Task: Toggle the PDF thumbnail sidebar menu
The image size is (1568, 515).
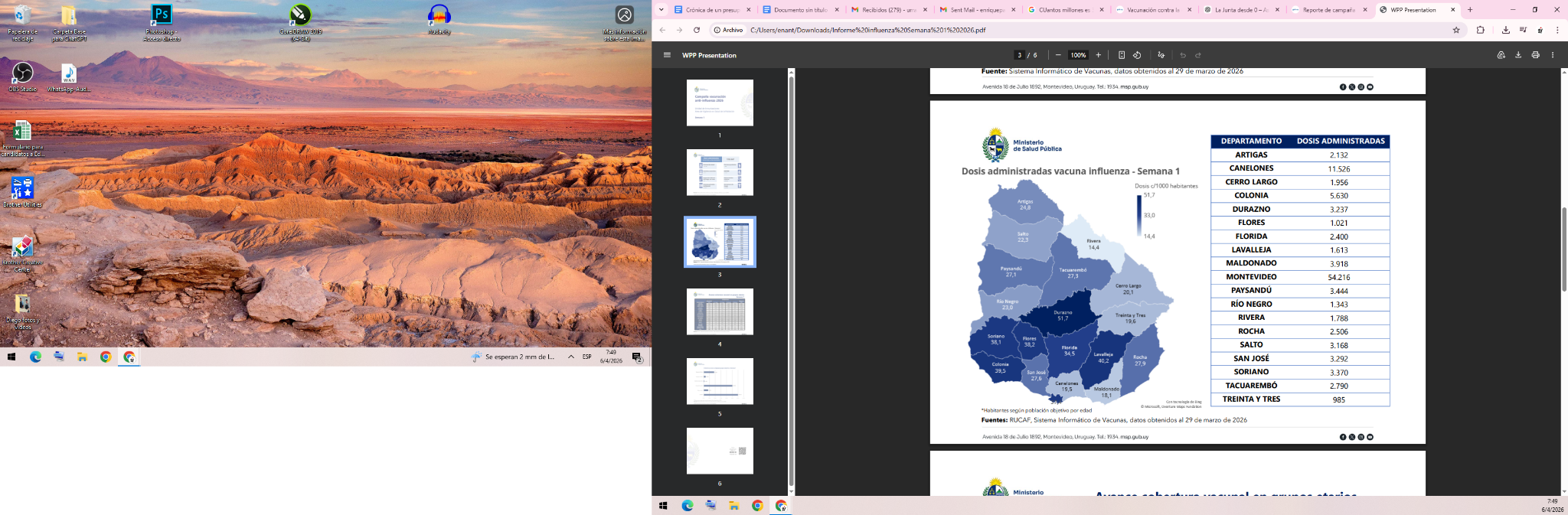Action: 667,55
